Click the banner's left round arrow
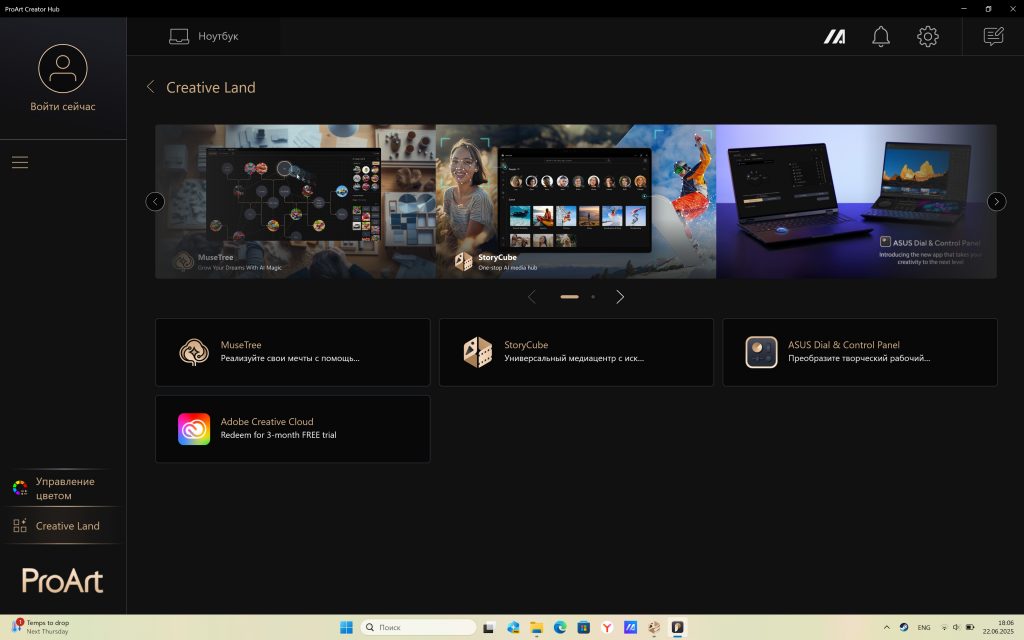This screenshot has height=640, width=1024. point(155,202)
